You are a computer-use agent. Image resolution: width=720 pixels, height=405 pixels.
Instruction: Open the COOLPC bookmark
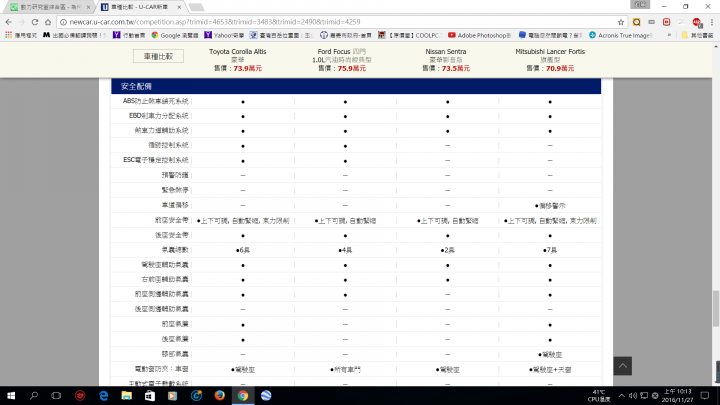[410, 35]
